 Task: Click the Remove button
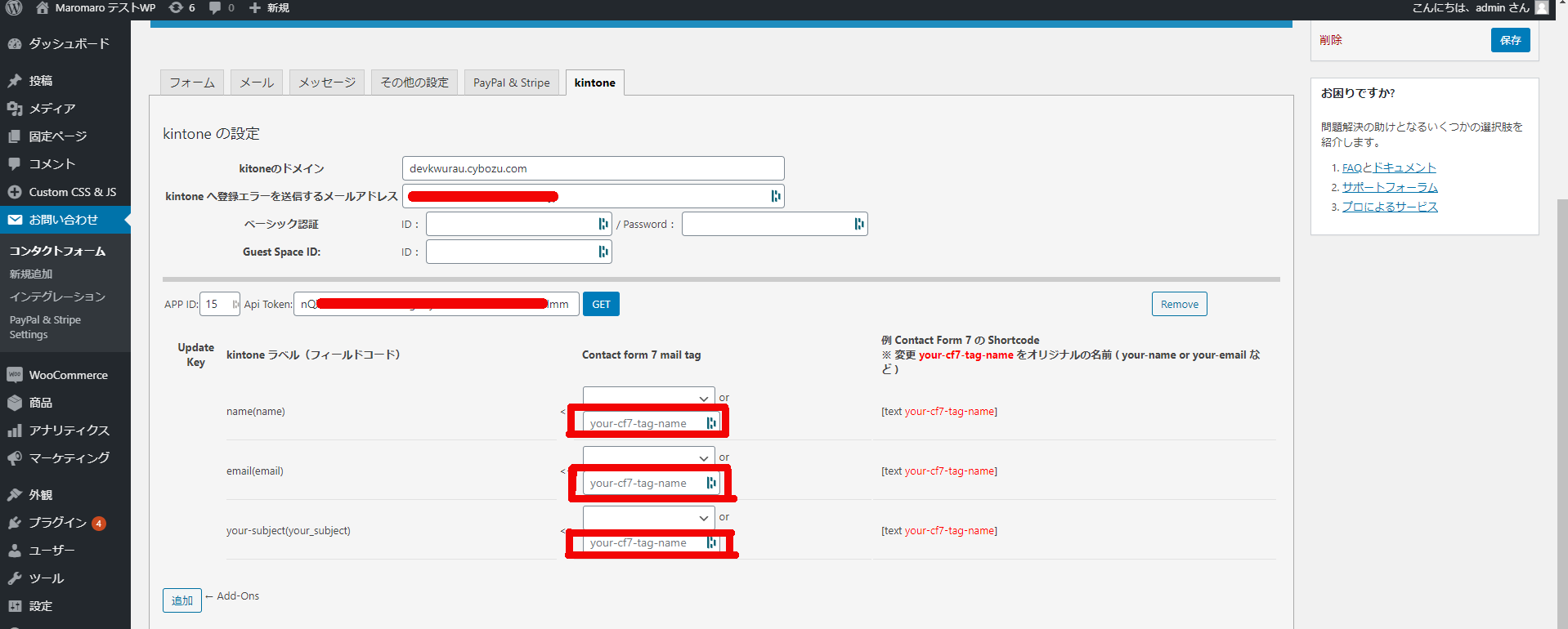[x=1179, y=304]
